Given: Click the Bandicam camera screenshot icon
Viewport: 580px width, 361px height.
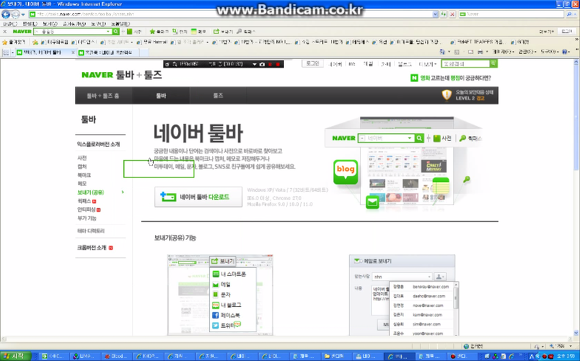Looking at the screenshot, I should [262, 64].
